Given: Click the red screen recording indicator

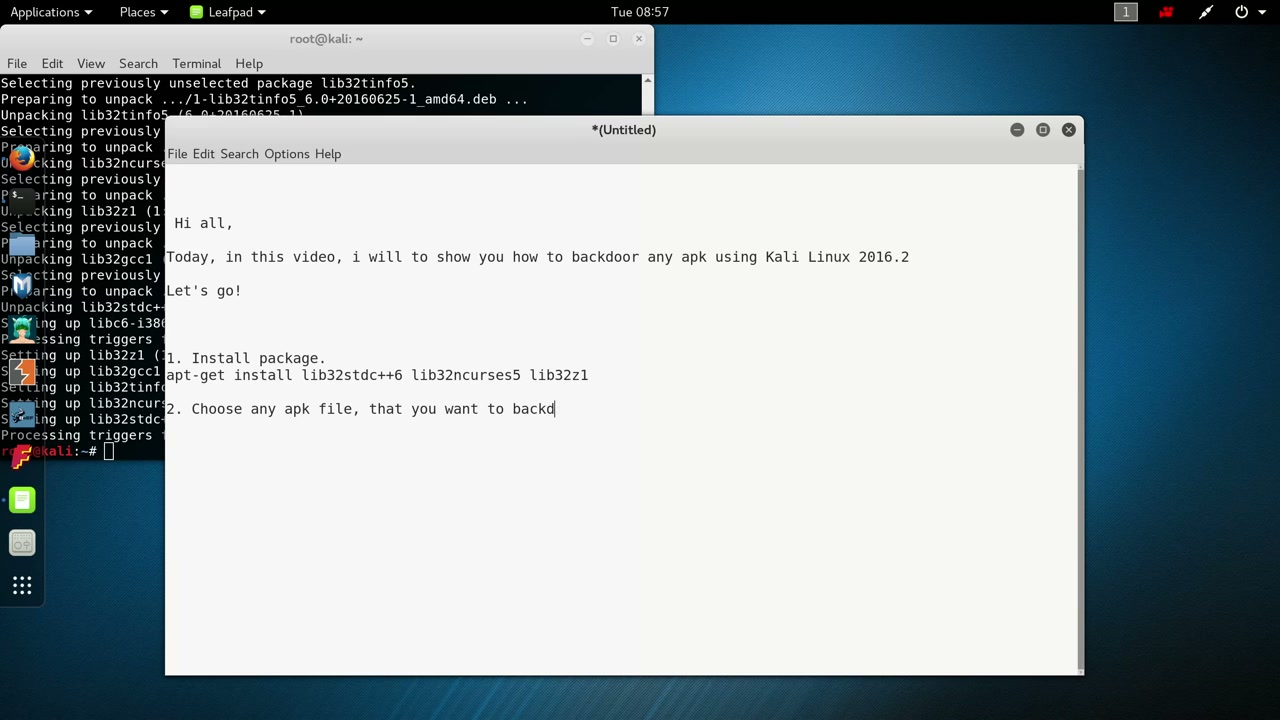Looking at the screenshot, I should pyautogui.click(x=1166, y=12).
